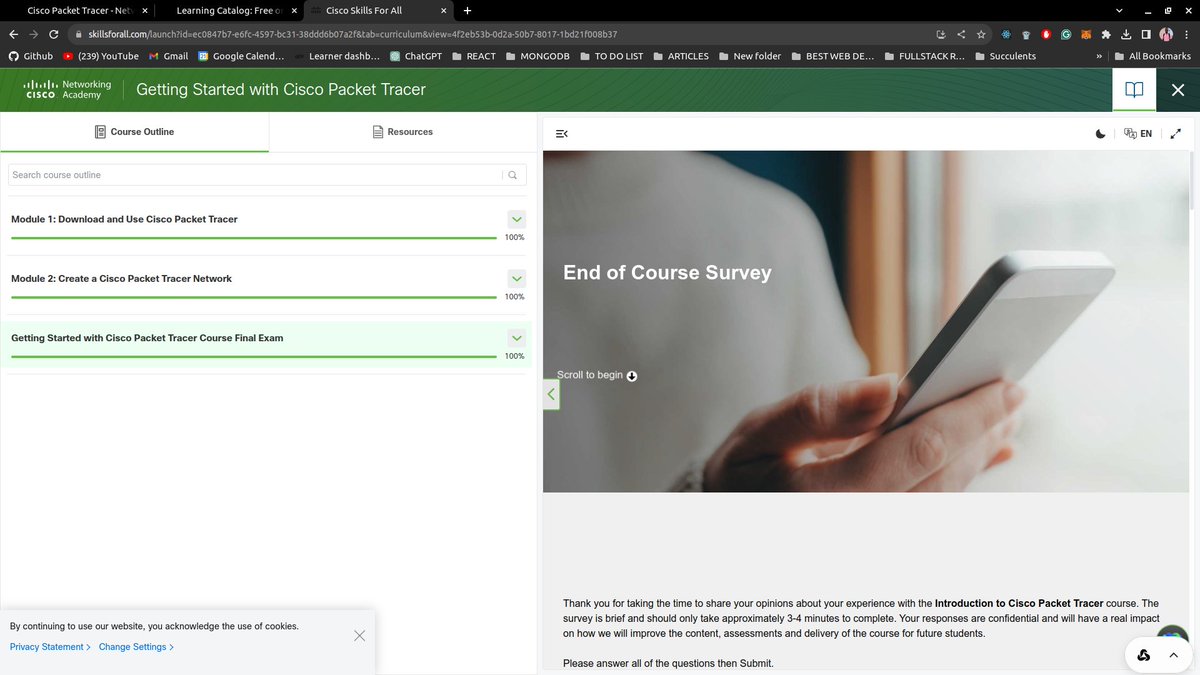1200x675 pixels.
Task: Dismiss the cookie notice with the X
Action: pos(359,636)
